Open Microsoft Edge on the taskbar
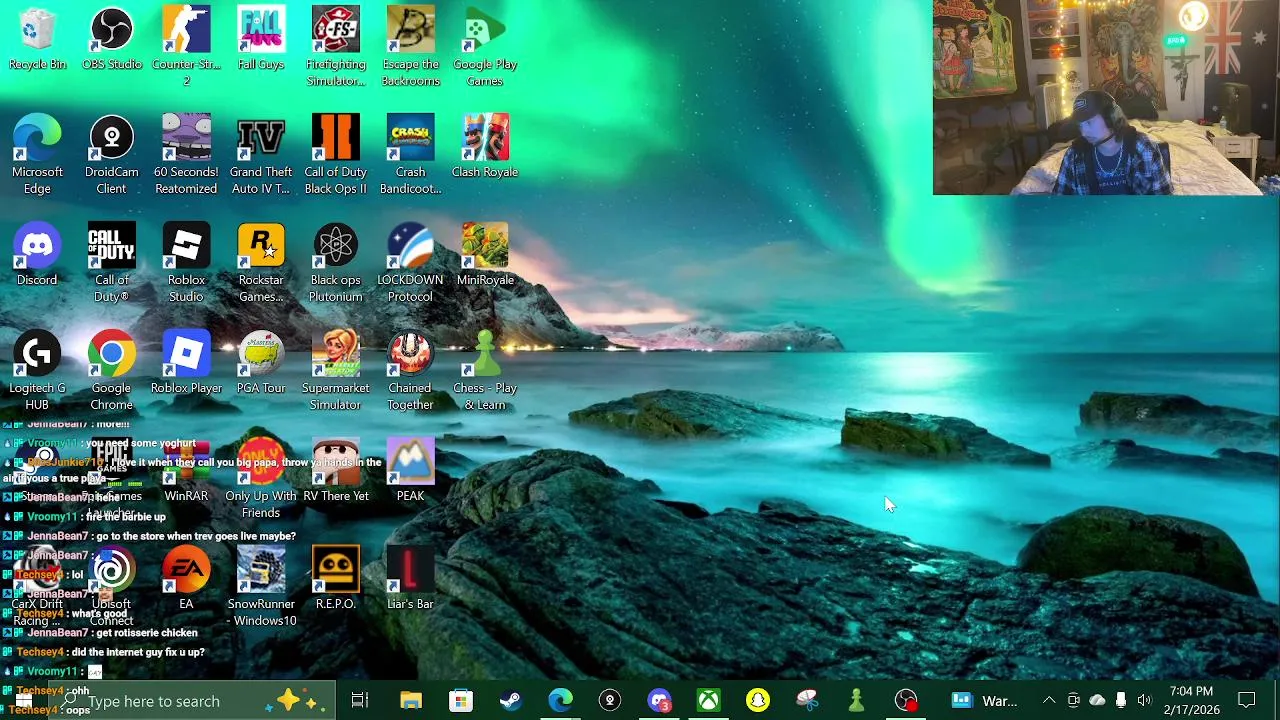 tap(560, 701)
